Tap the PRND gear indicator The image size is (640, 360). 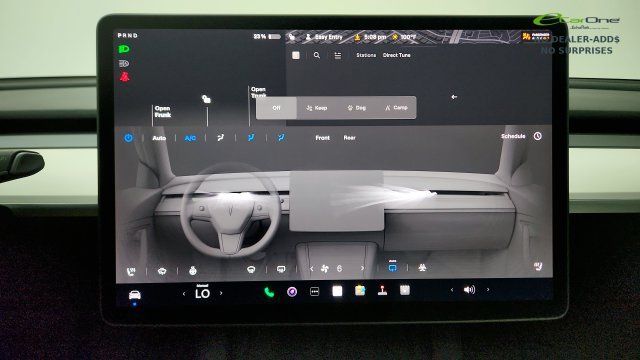[x=128, y=36]
